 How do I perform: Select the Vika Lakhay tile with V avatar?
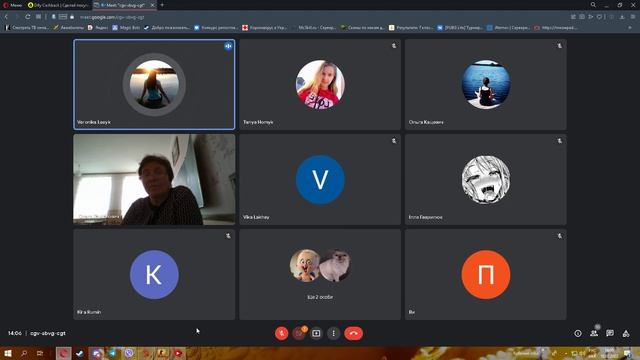click(x=320, y=180)
